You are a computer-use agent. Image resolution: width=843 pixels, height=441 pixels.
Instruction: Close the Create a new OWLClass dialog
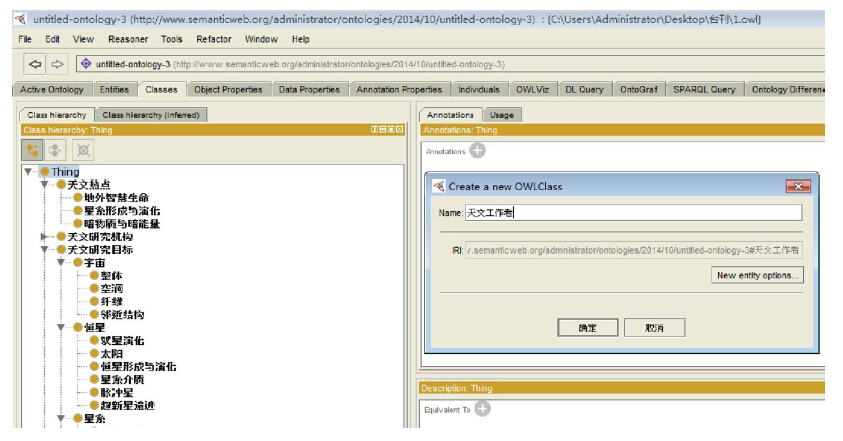pos(797,186)
